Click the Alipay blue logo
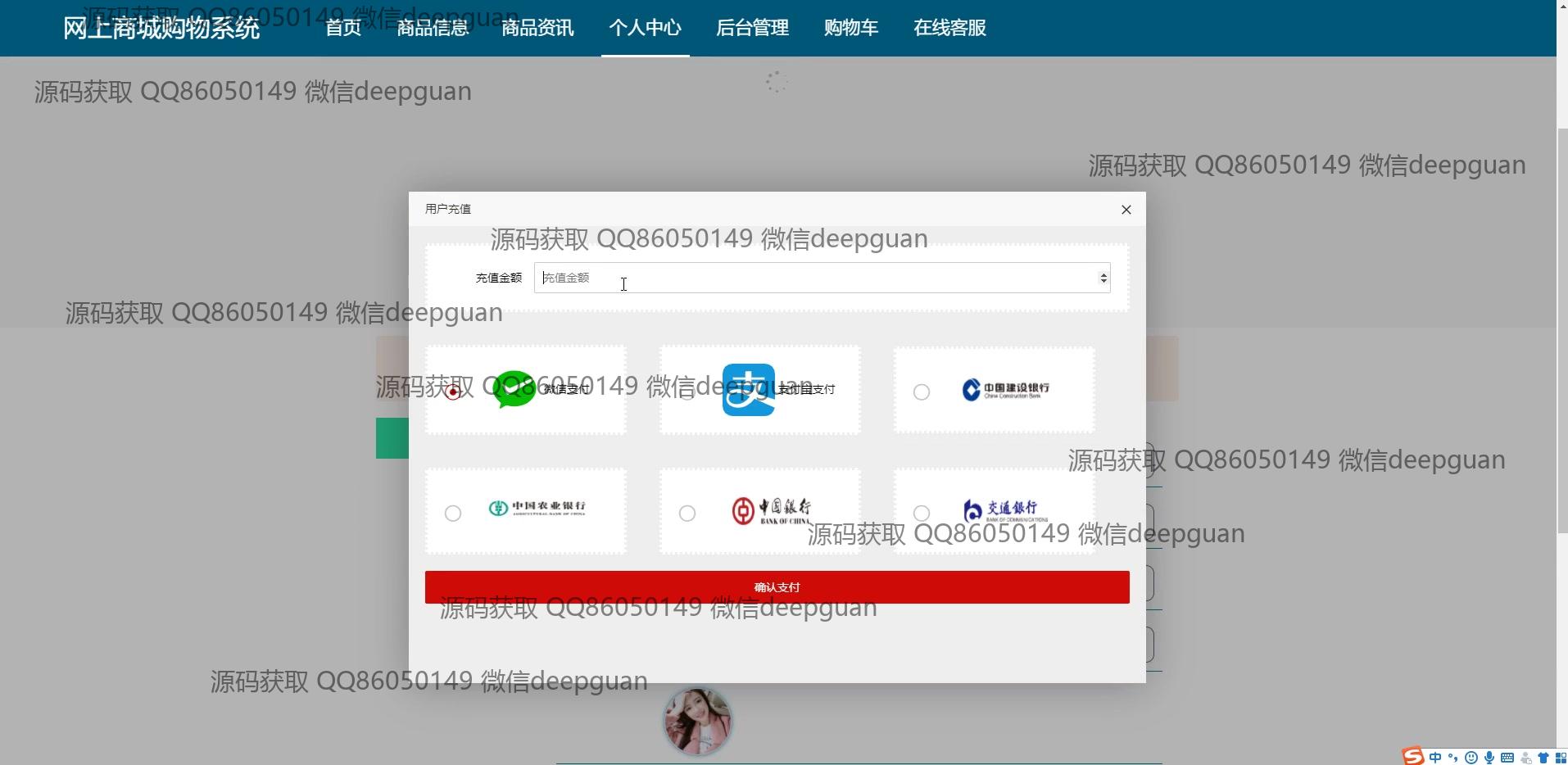 pyautogui.click(x=748, y=390)
